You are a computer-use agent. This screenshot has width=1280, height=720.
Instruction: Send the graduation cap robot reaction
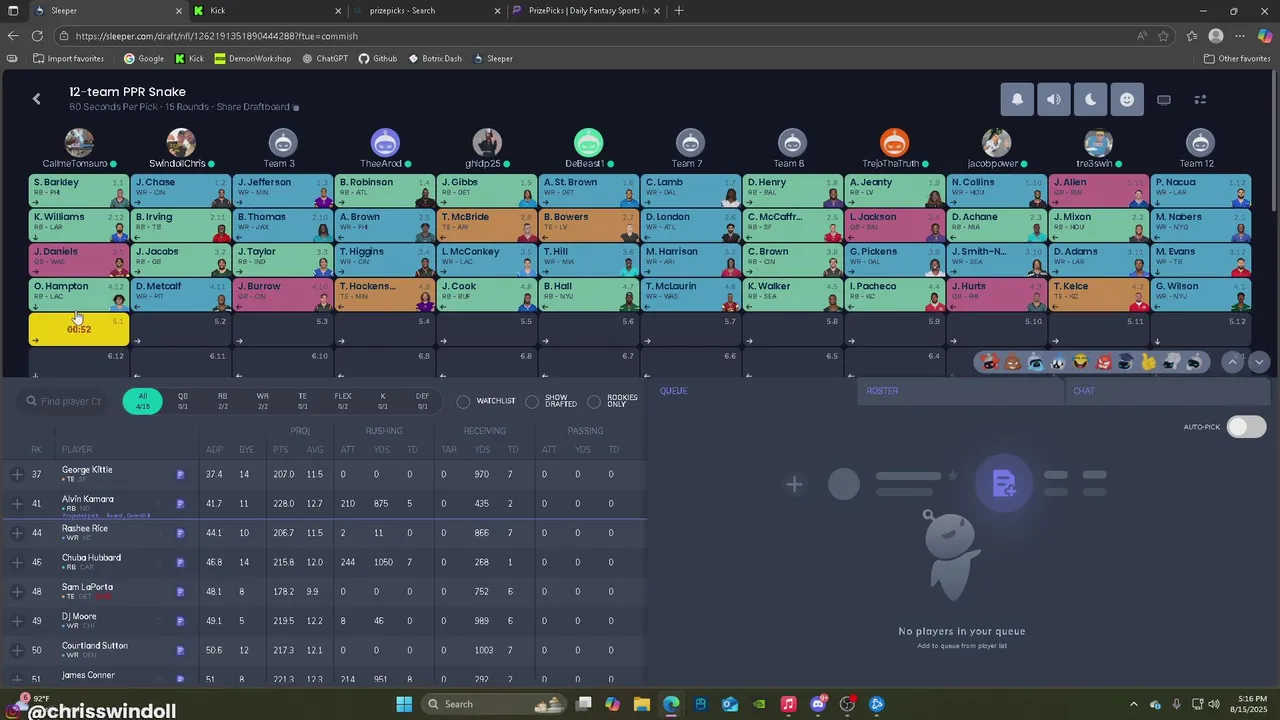pos(1126,362)
